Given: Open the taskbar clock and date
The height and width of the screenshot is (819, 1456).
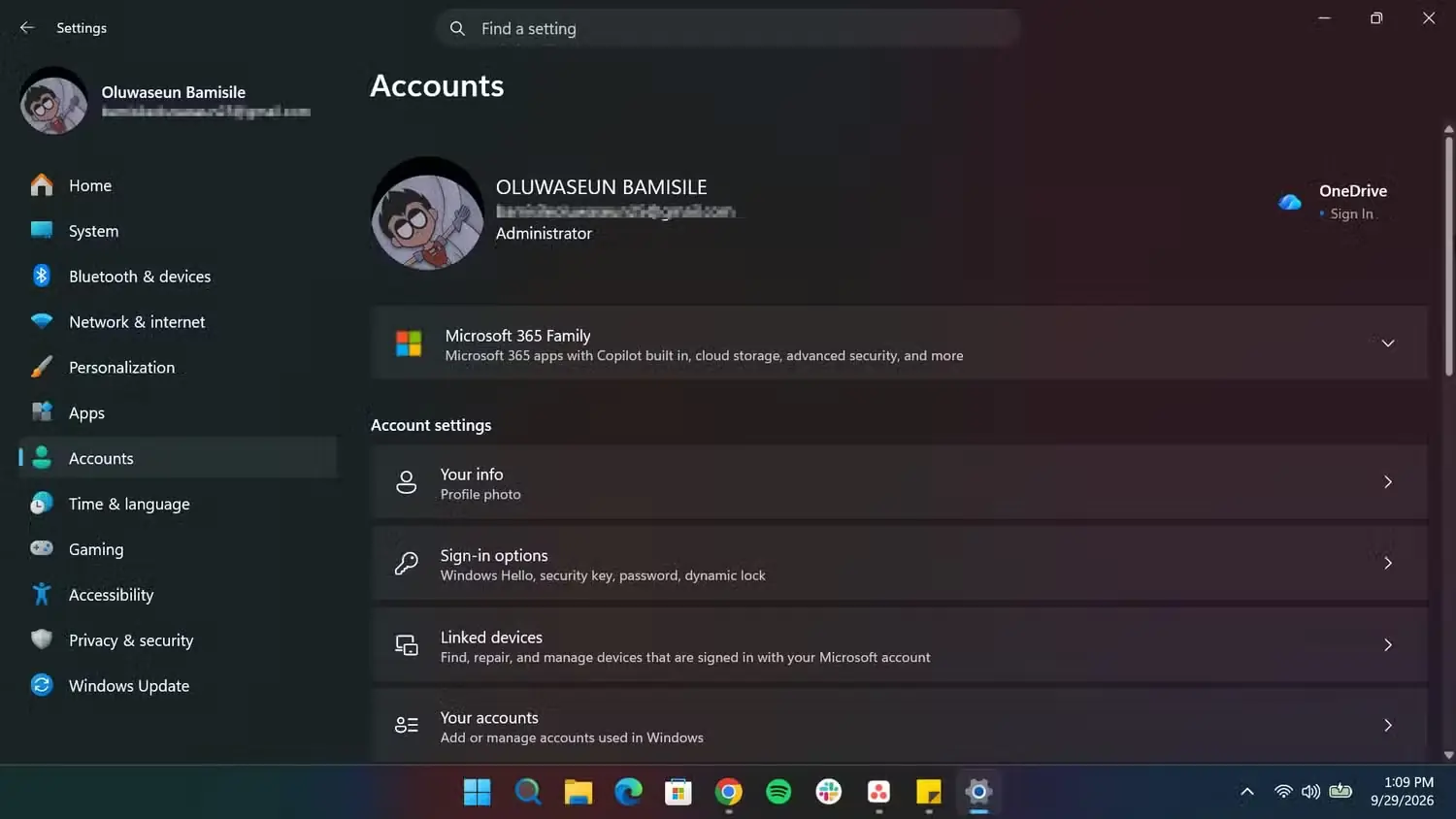Looking at the screenshot, I should [1402, 792].
